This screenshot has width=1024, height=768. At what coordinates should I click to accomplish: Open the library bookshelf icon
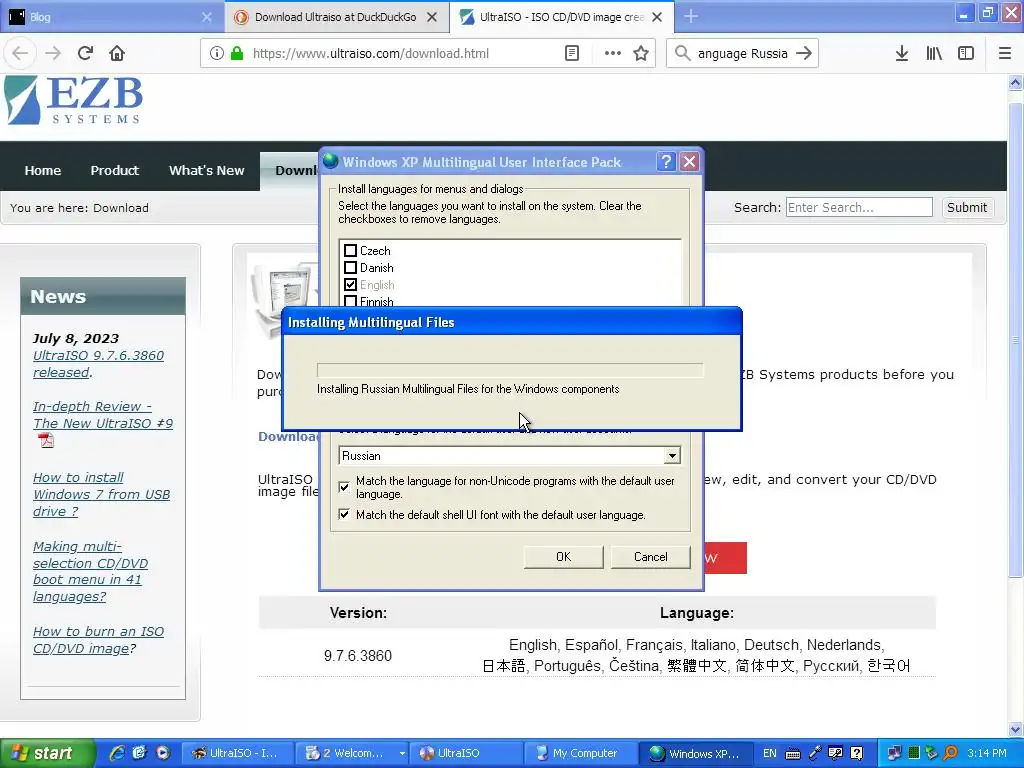tap(934, 54)
